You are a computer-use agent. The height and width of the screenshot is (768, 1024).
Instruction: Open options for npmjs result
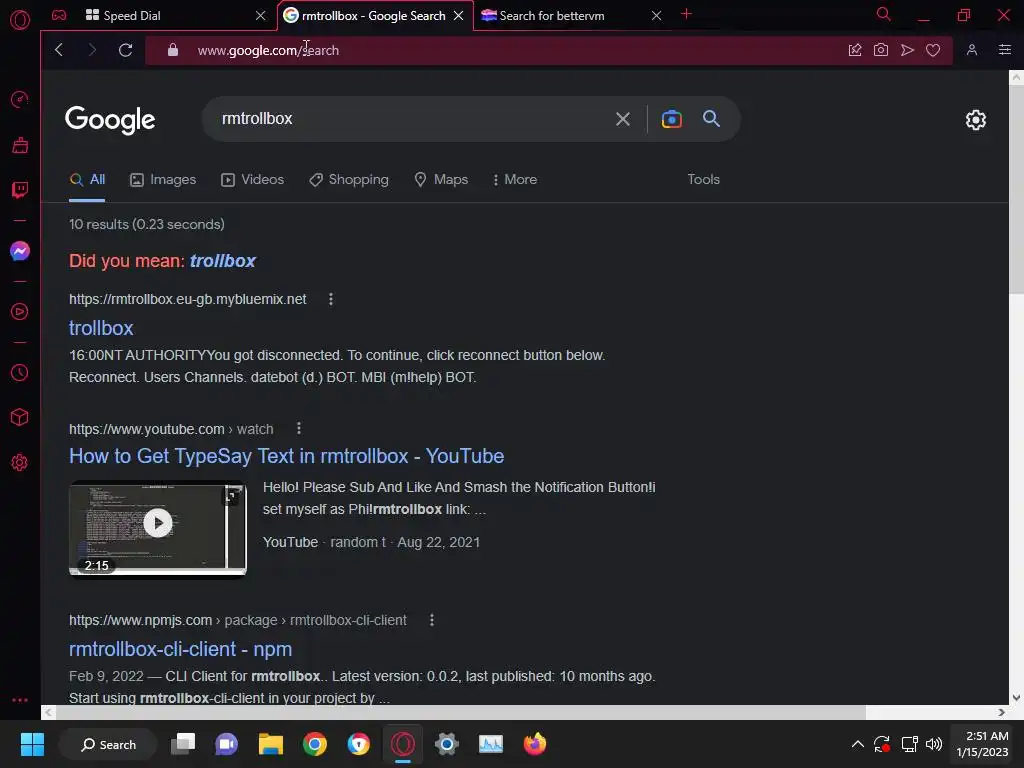[x=431, y=620]
